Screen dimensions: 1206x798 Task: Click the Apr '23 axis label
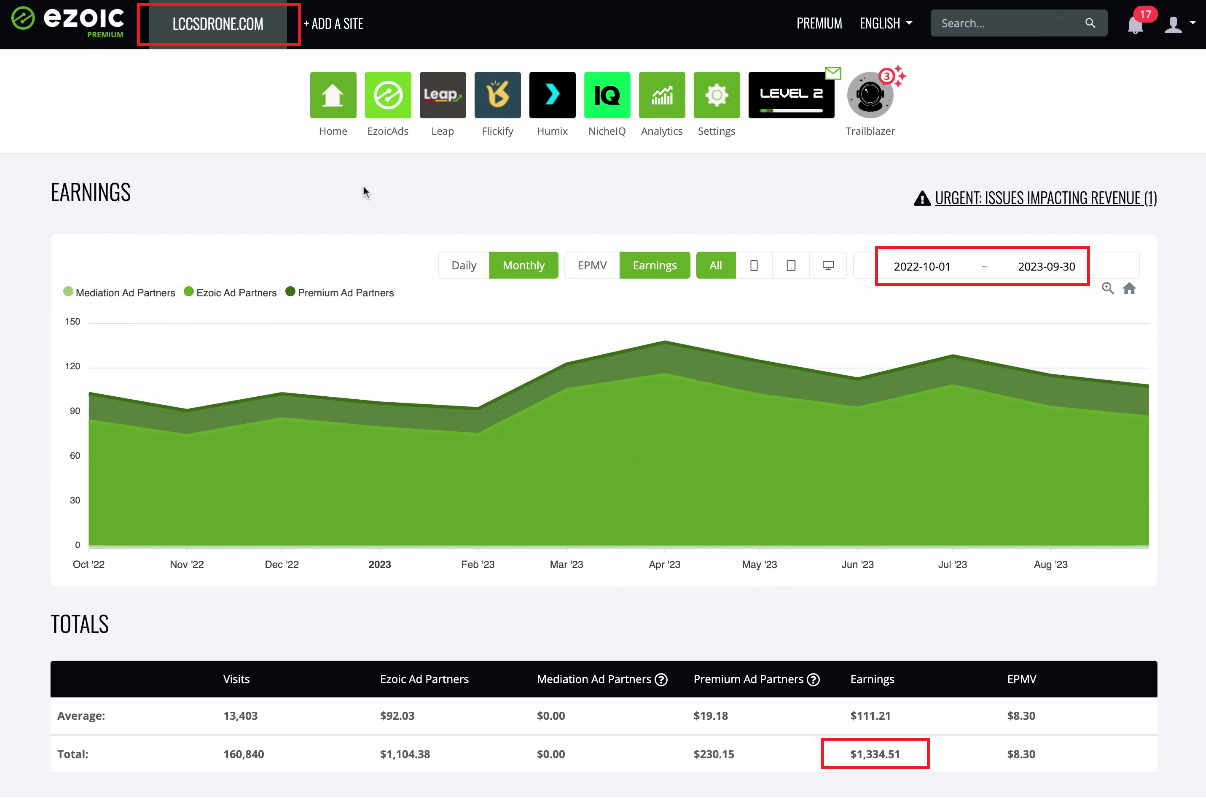(x=664, y=565)
